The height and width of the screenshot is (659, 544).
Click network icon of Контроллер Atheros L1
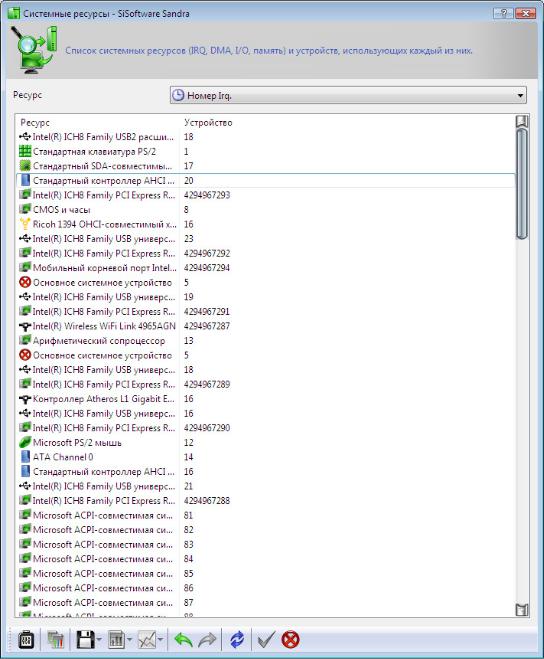point(25,399)
